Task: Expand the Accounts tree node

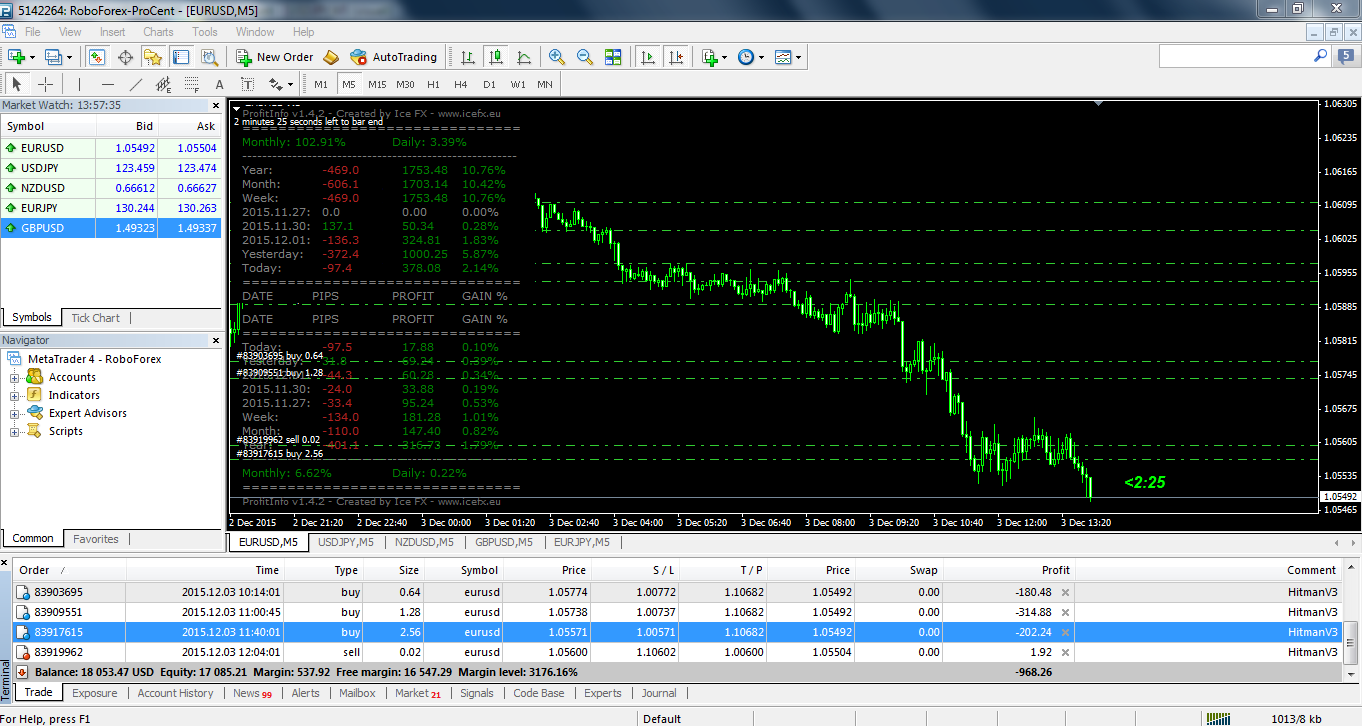Action: (x=15, y=377)
